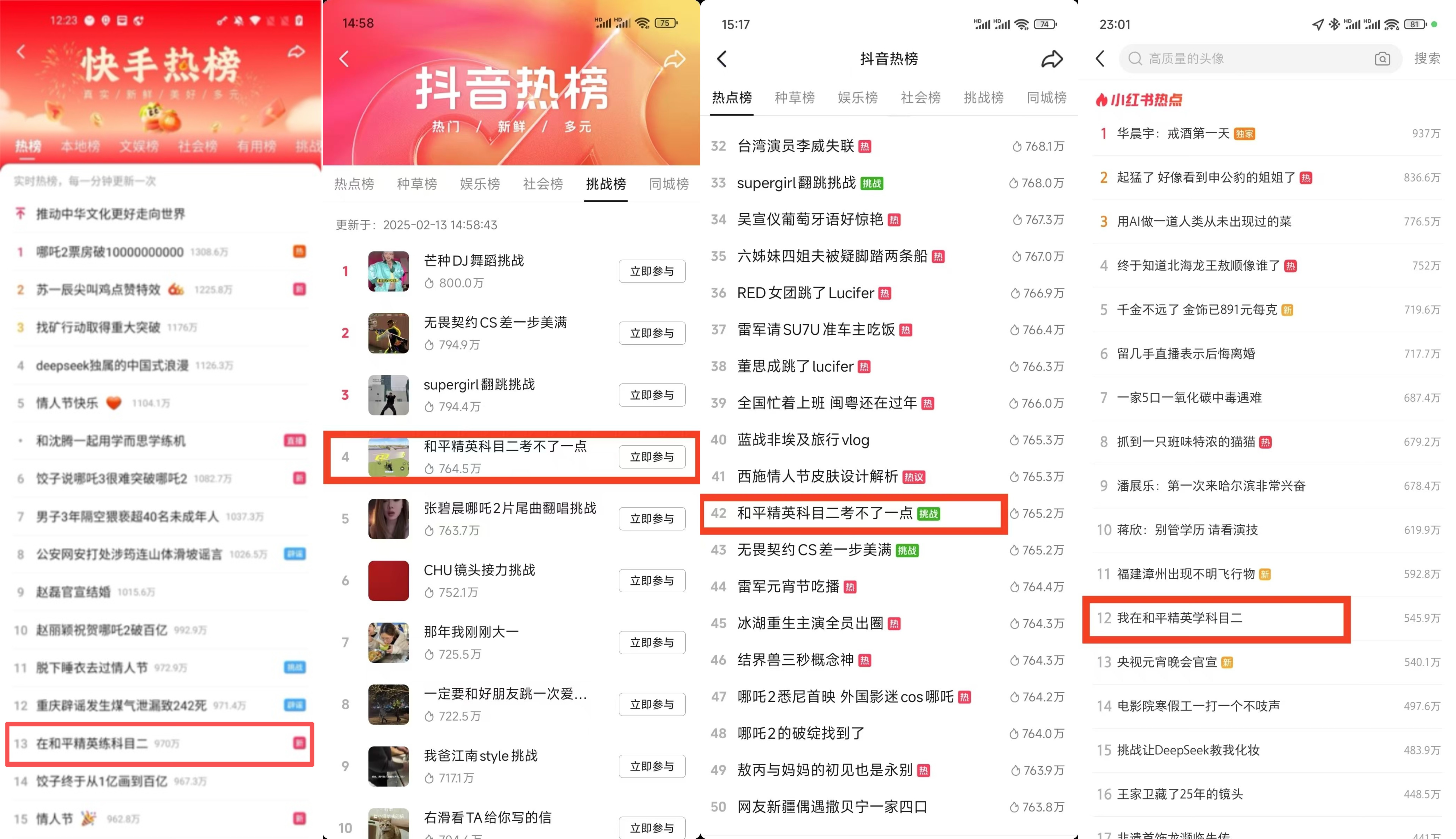
Task: Tap 立即参与 for 芒种DJ舞蹈挑战
Action: [x=652, y=271]
